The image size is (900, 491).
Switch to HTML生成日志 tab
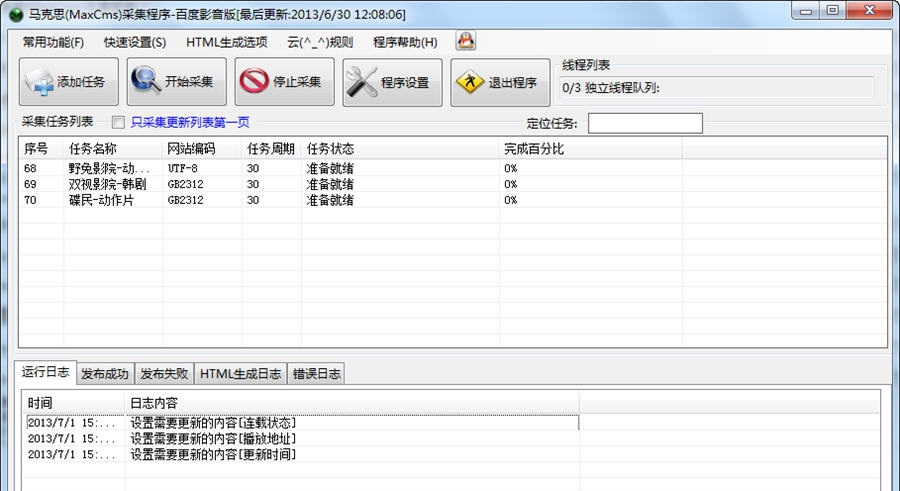[x=240, y=374]
